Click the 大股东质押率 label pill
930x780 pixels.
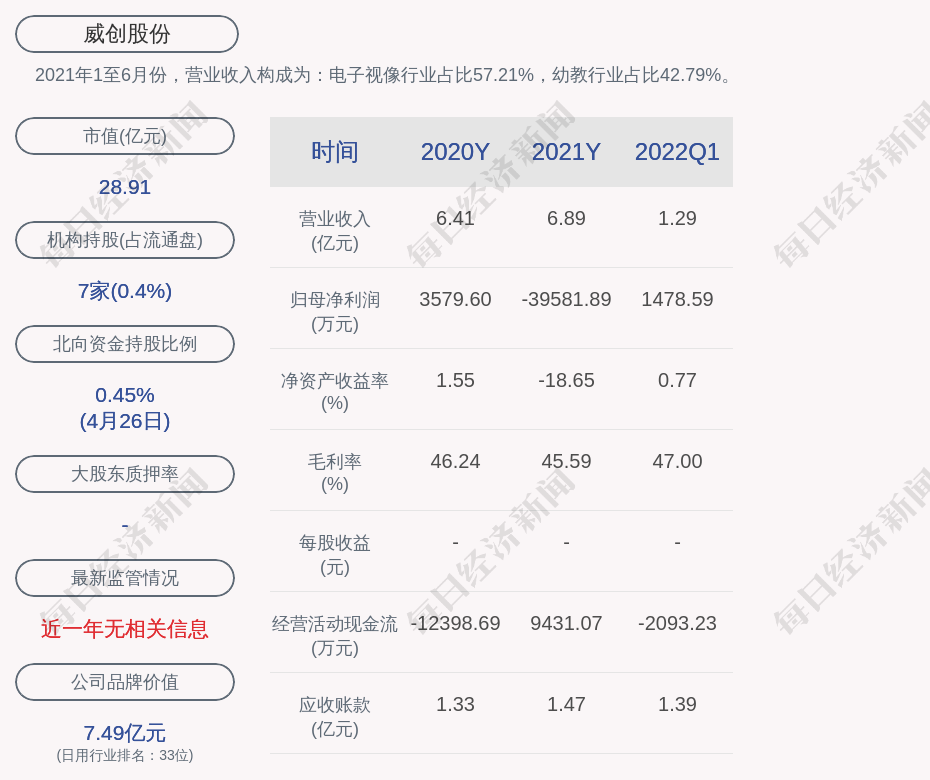(125, 474)
